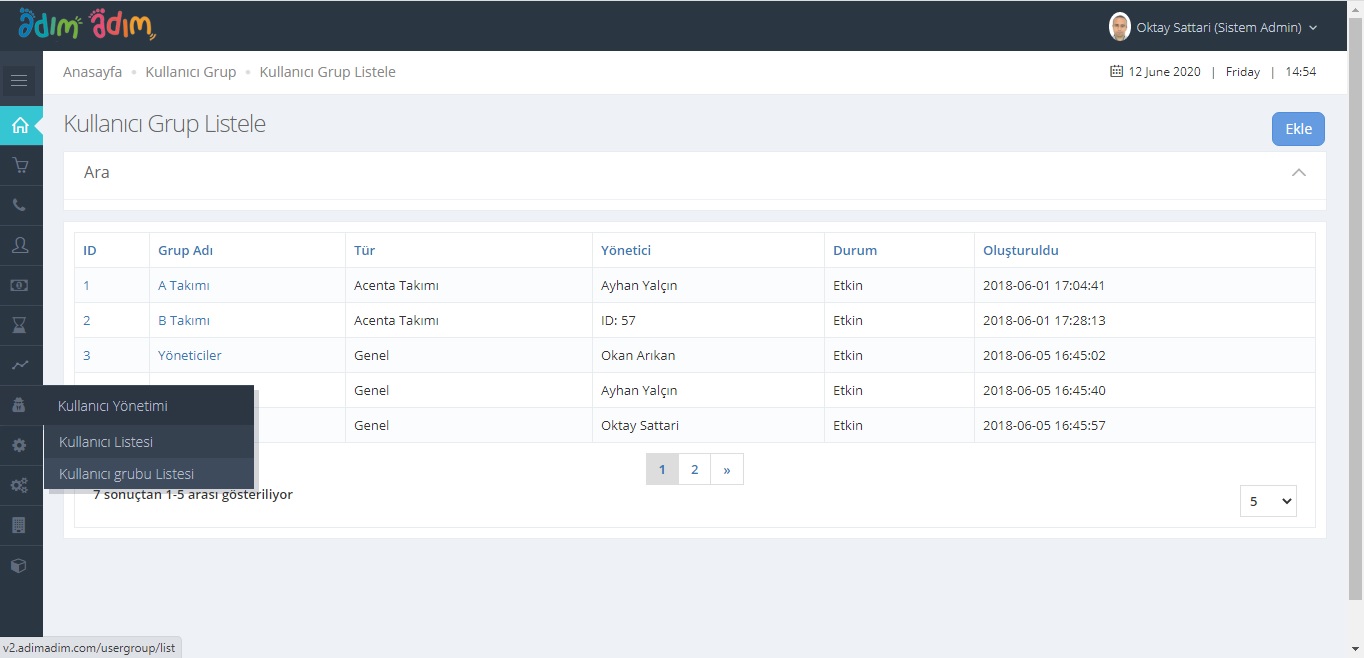Viewport: 1364px width, 658px height.
Task: Click the single gear settings icon
Action: pos(20,446)
